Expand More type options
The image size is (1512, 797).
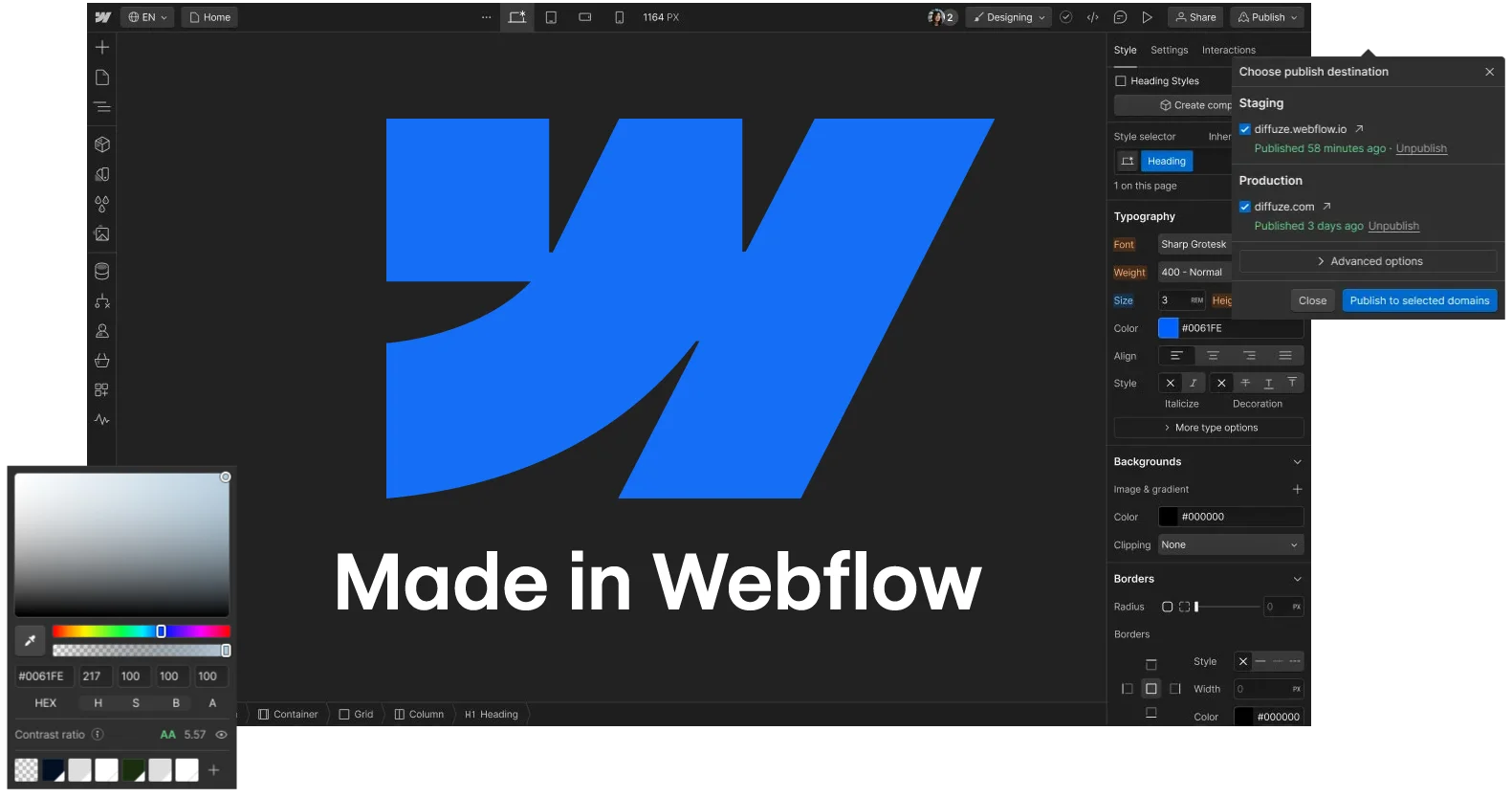click(x=1209, y=428)
